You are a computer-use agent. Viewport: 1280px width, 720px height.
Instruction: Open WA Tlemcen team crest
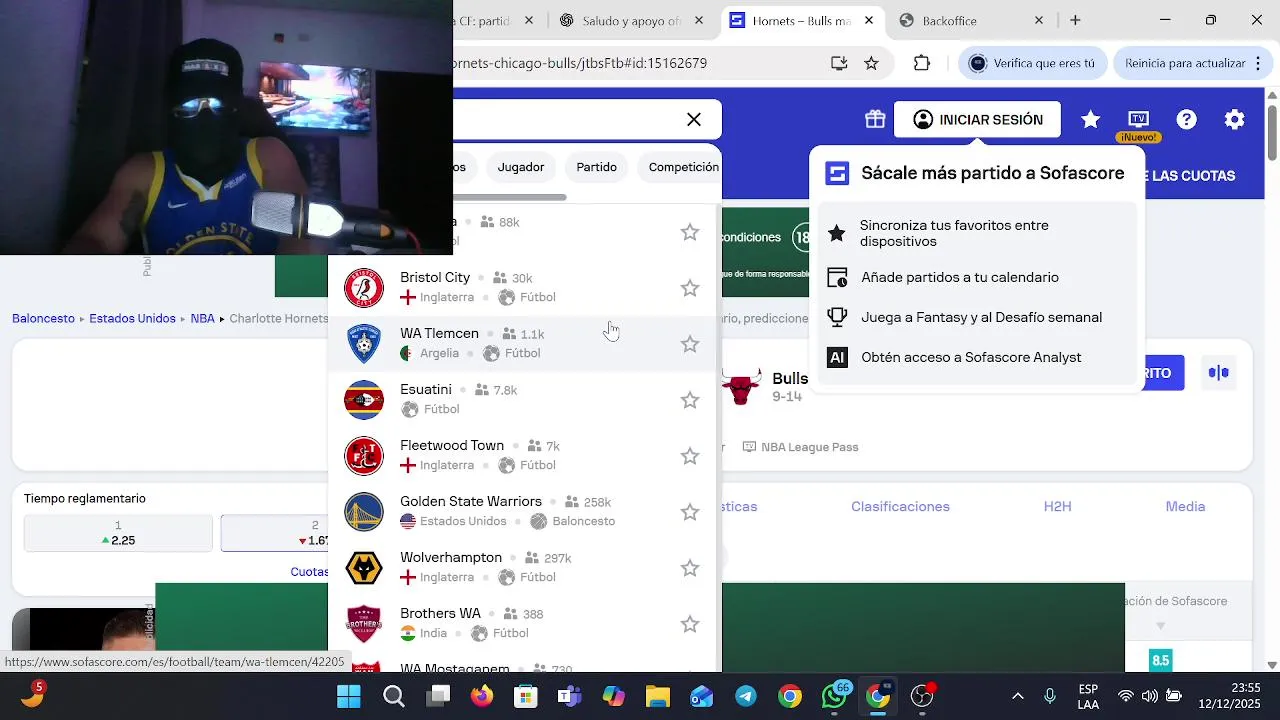pyautogui.click(x=364, y=344)
